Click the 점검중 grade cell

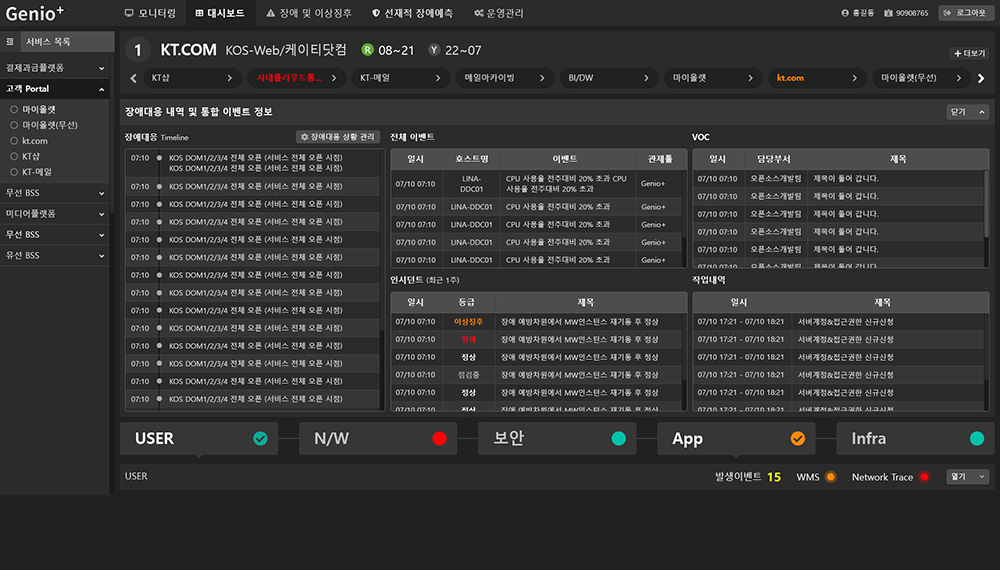click(x=468, y=375)
